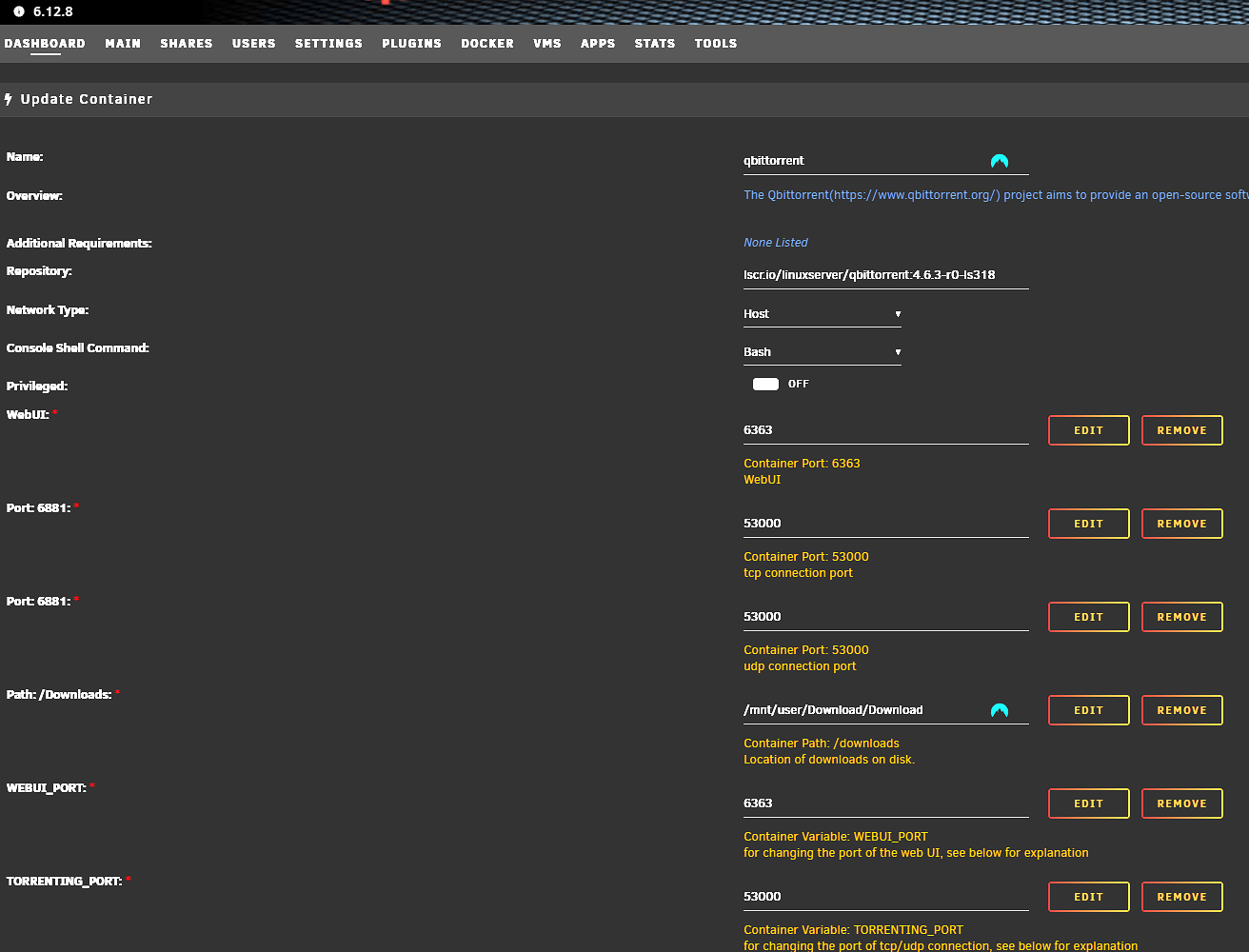
Task: Open the Apps tab
Action: point(598,43)
